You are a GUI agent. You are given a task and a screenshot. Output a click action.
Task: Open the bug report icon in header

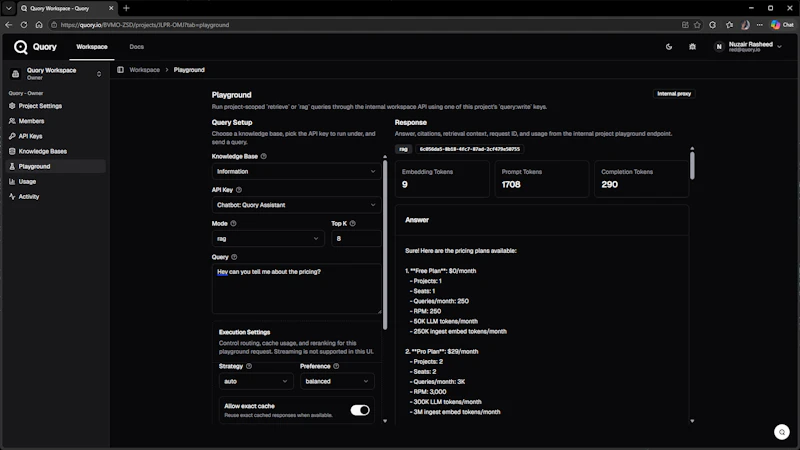[692, 47]
